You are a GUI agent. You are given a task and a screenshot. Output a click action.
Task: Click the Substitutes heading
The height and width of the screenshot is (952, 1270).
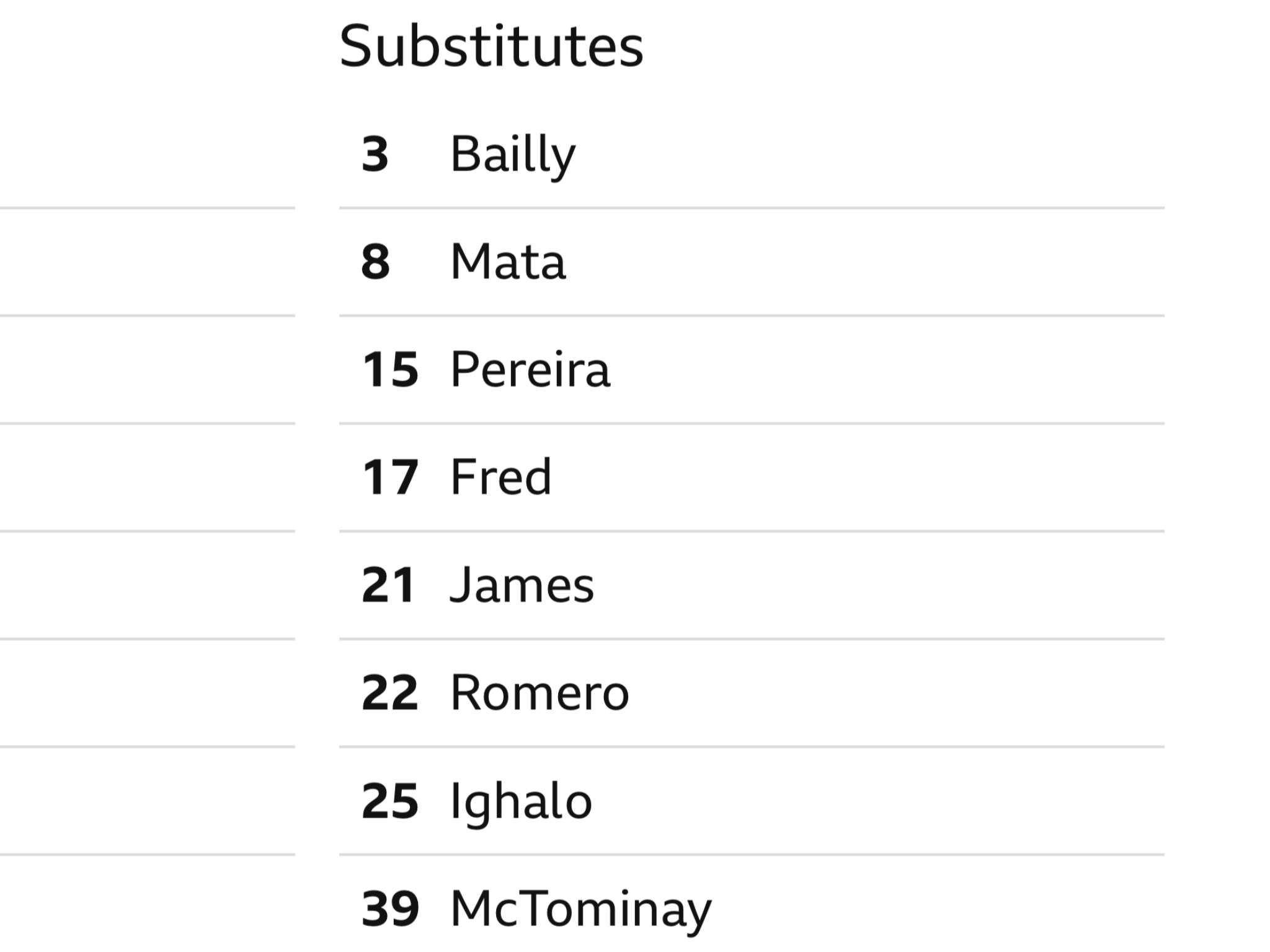coord(491,46)
